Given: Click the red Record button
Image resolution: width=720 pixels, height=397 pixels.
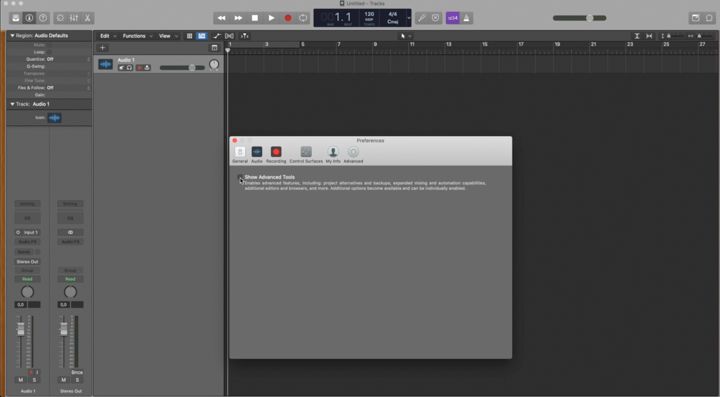Looking at the screenshot, I should pos(288,18).
